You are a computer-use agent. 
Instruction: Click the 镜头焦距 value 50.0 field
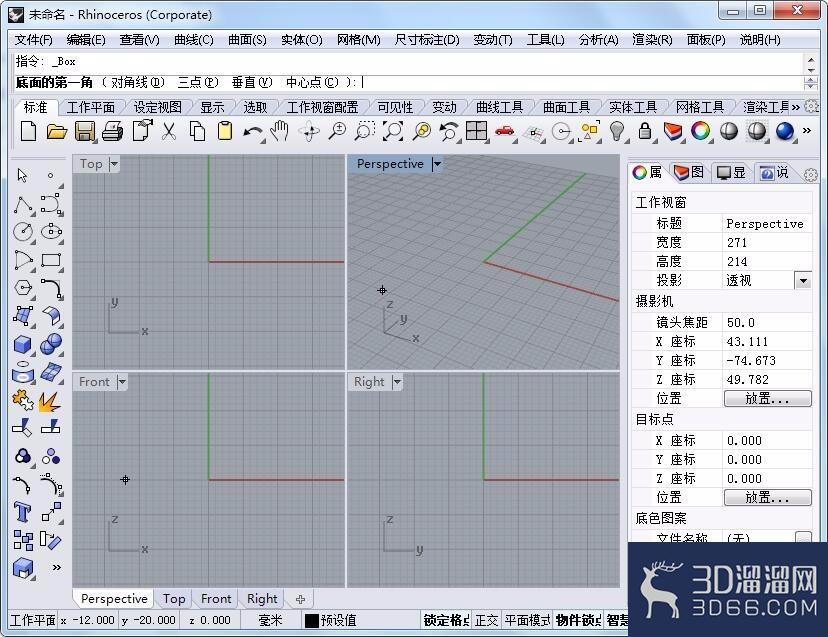click(x=767, y=323)
